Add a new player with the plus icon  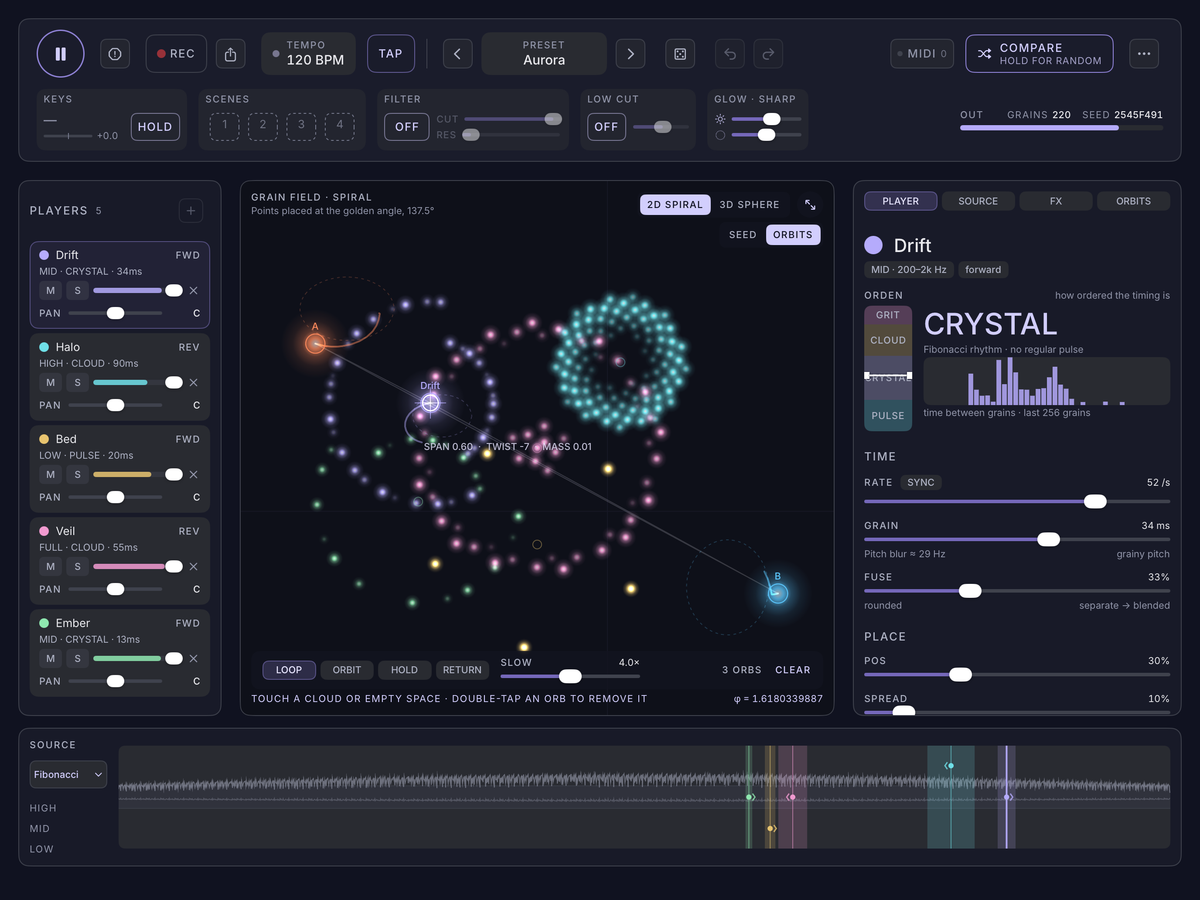click(x=191, y=211)
